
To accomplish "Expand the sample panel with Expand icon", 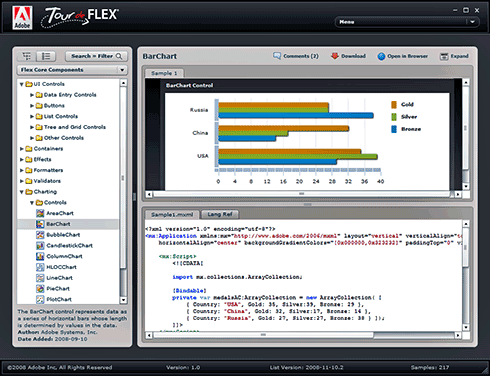I will pos(444,56).
